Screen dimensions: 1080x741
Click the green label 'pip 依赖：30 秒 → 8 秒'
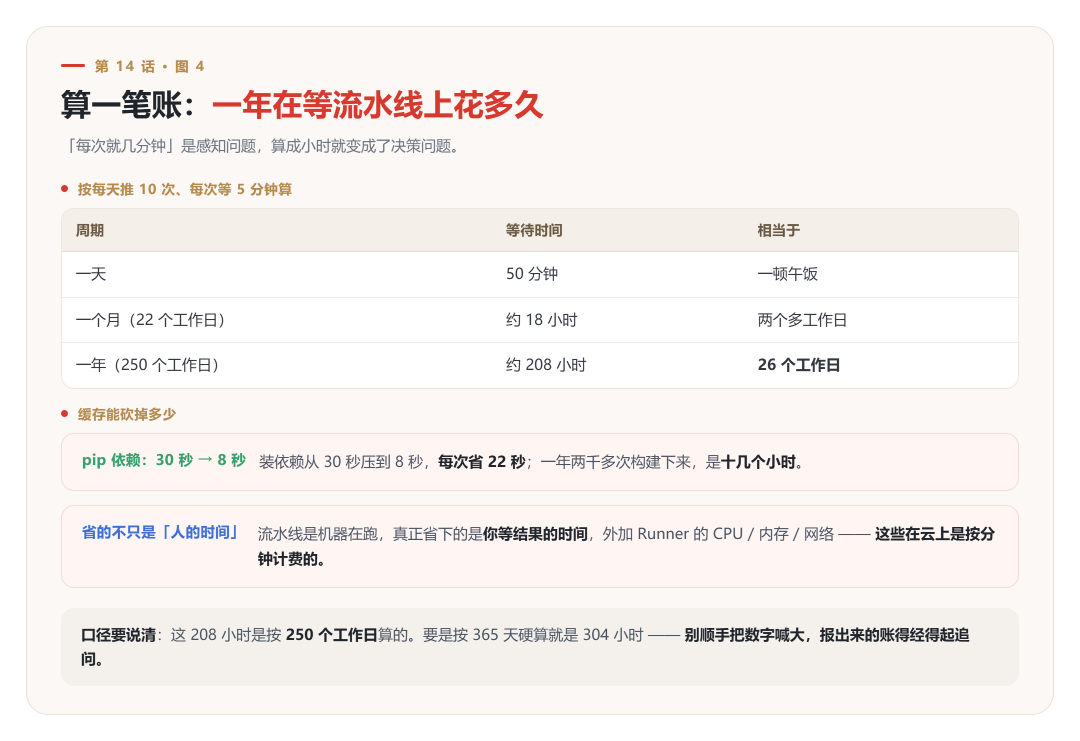pos(164,461)
